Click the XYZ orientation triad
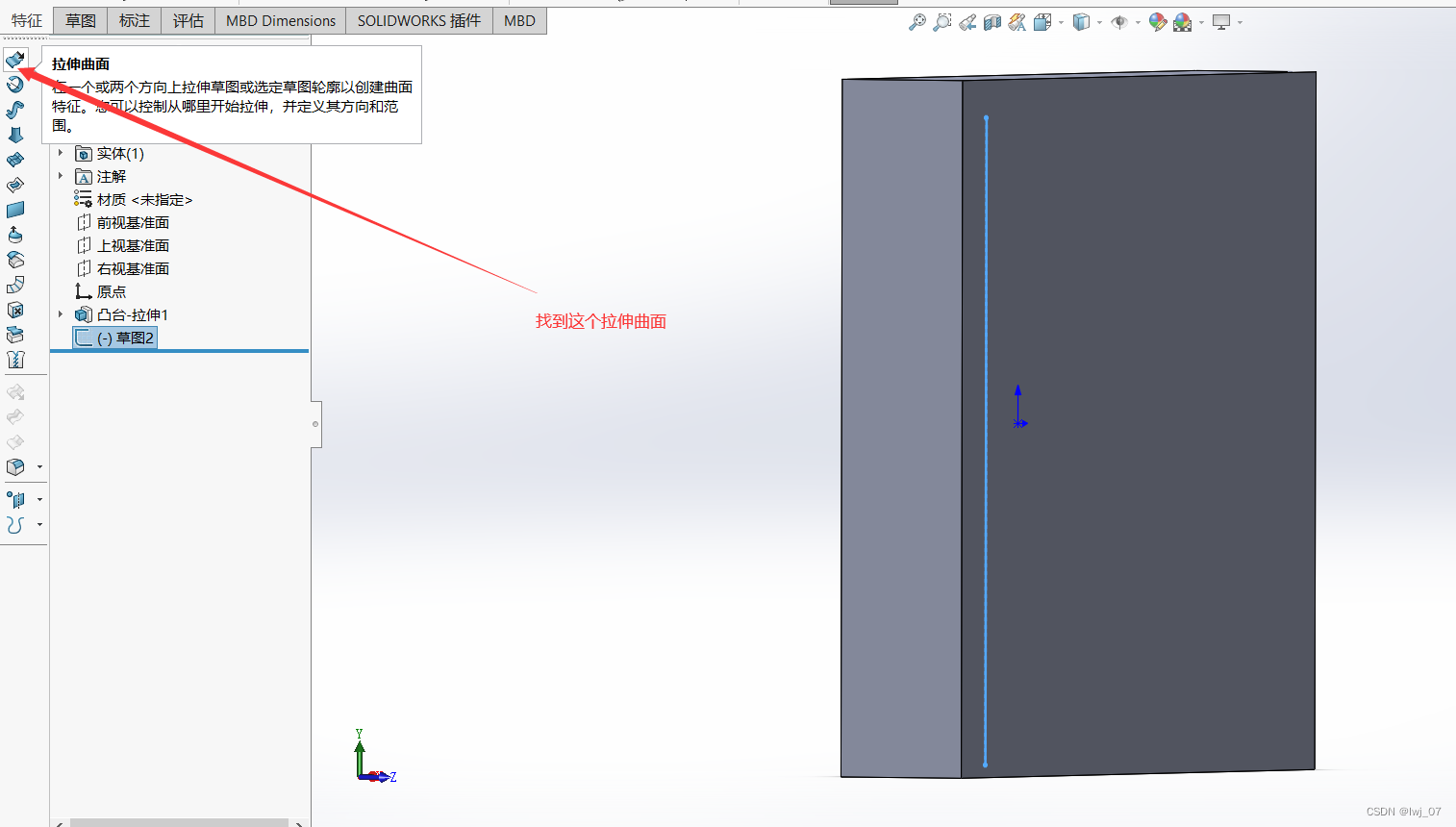Viewport: 1456px width, 827px height. click(x=373, y=758)
